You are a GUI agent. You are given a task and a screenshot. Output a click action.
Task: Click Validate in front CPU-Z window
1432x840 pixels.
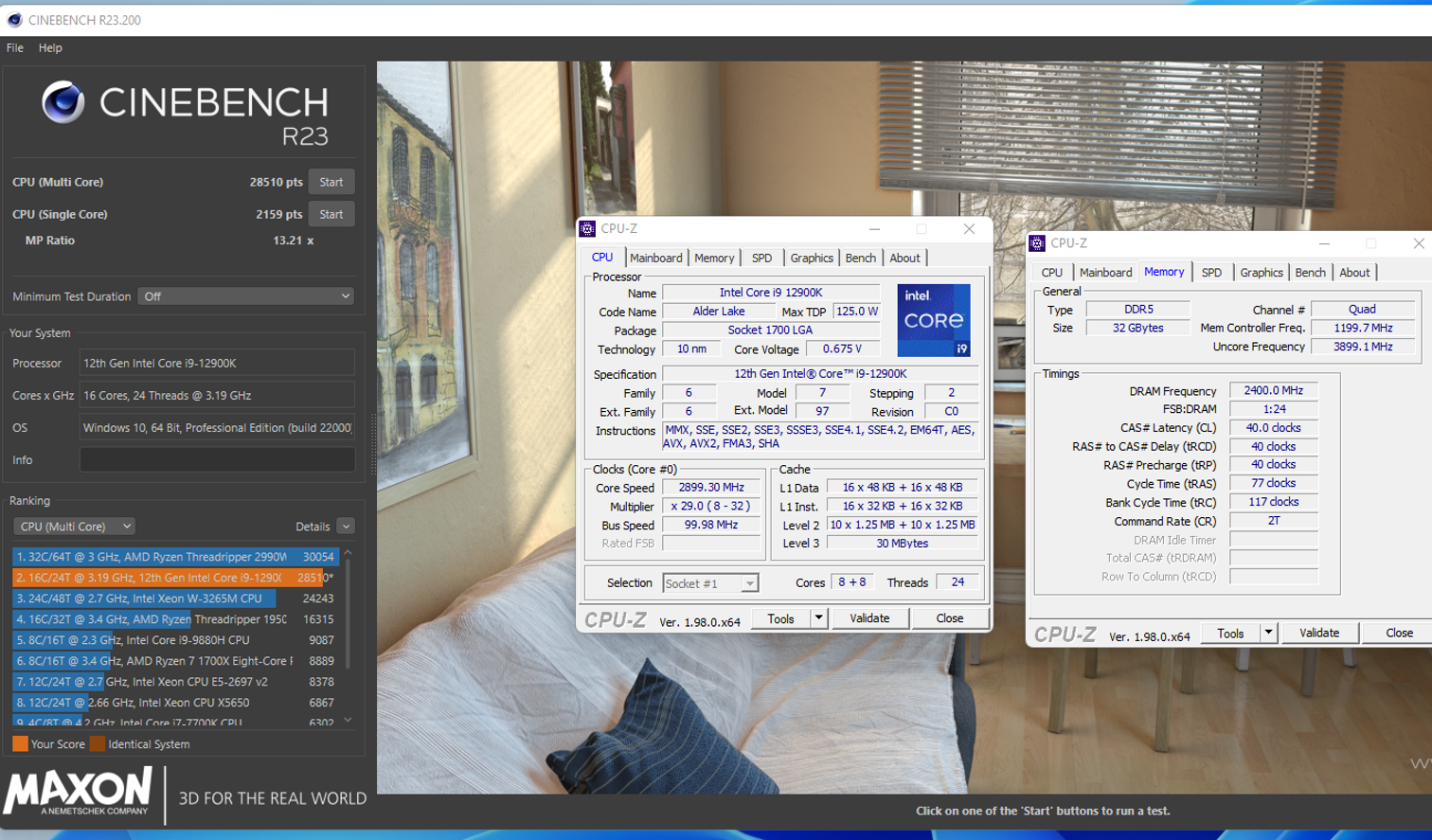(869, 618)
